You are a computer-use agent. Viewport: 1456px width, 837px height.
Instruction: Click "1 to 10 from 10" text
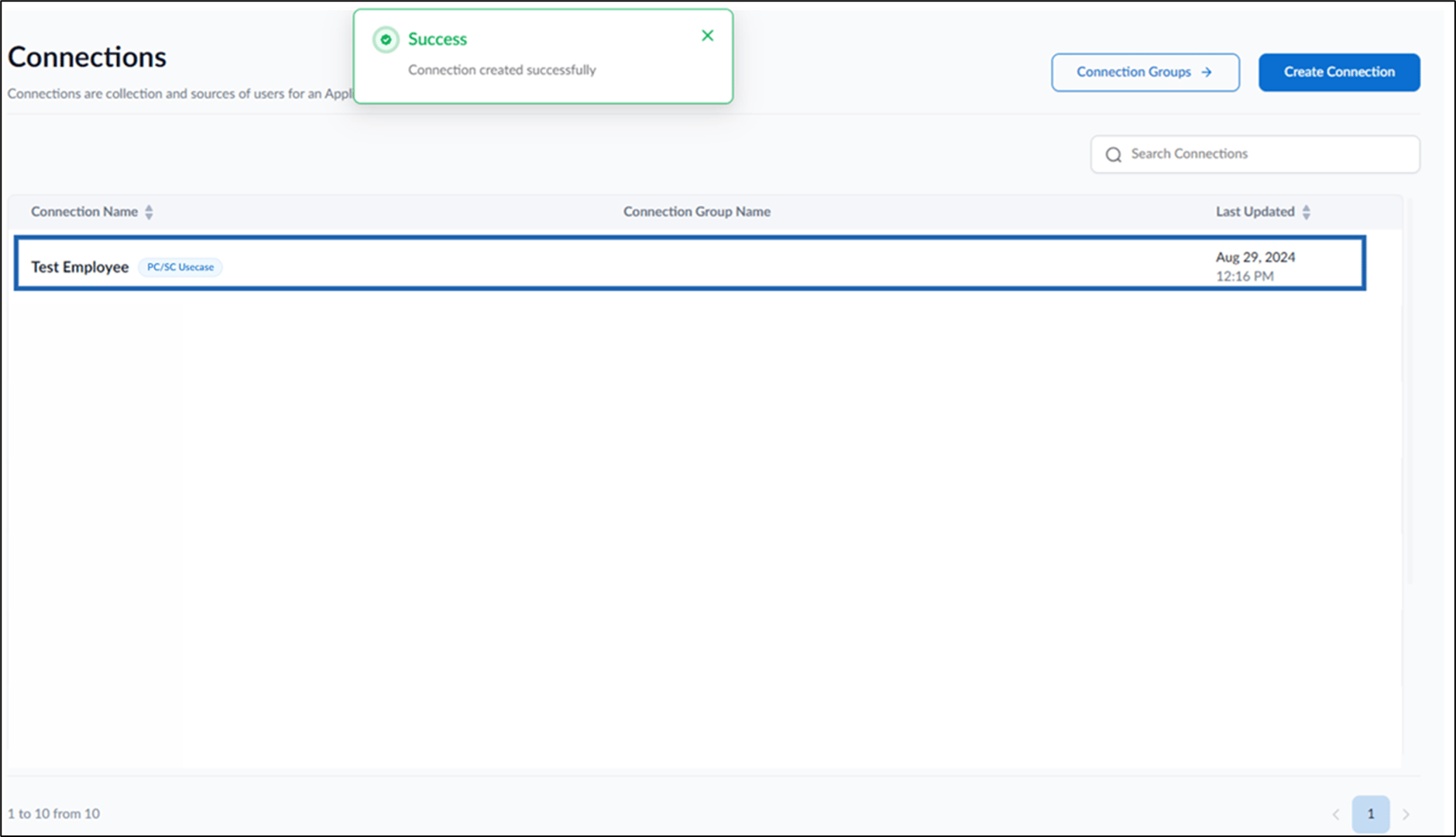pyautogui.click(x=53, y=814)
